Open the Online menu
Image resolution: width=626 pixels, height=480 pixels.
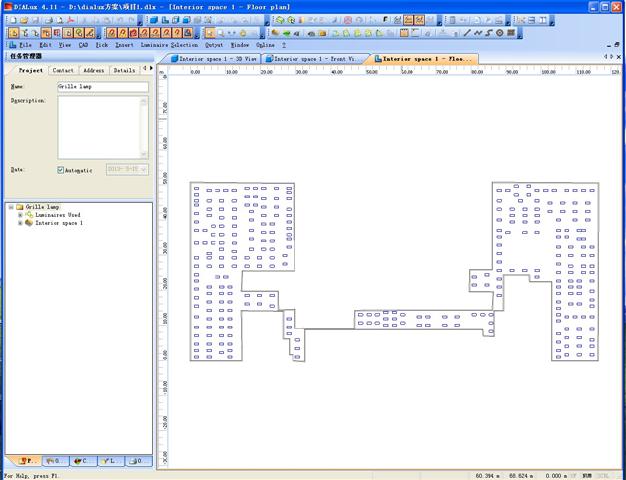pyautogui.click(x=265, y=45)
